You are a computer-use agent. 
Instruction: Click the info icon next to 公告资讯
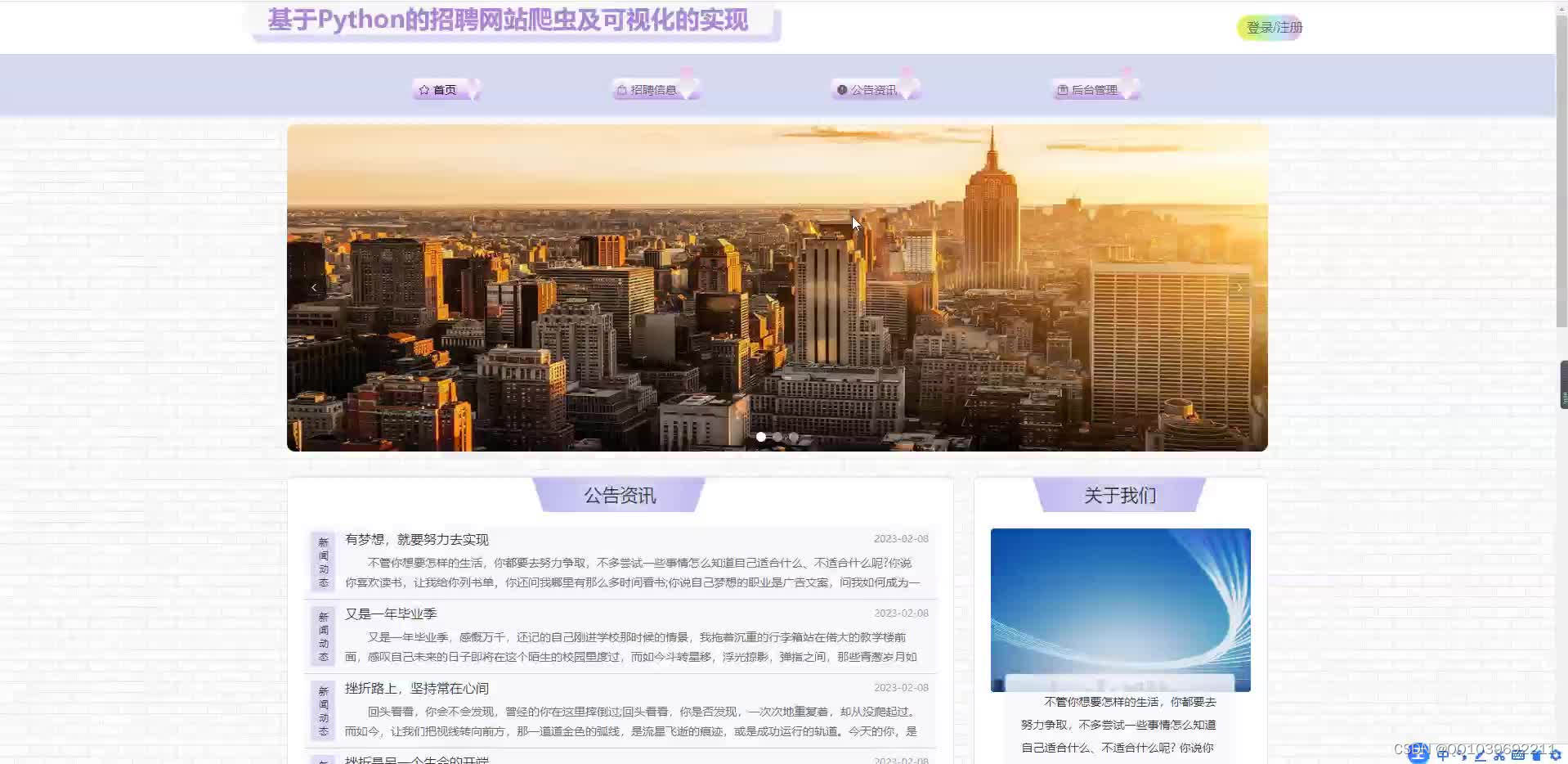coord(841,90)
